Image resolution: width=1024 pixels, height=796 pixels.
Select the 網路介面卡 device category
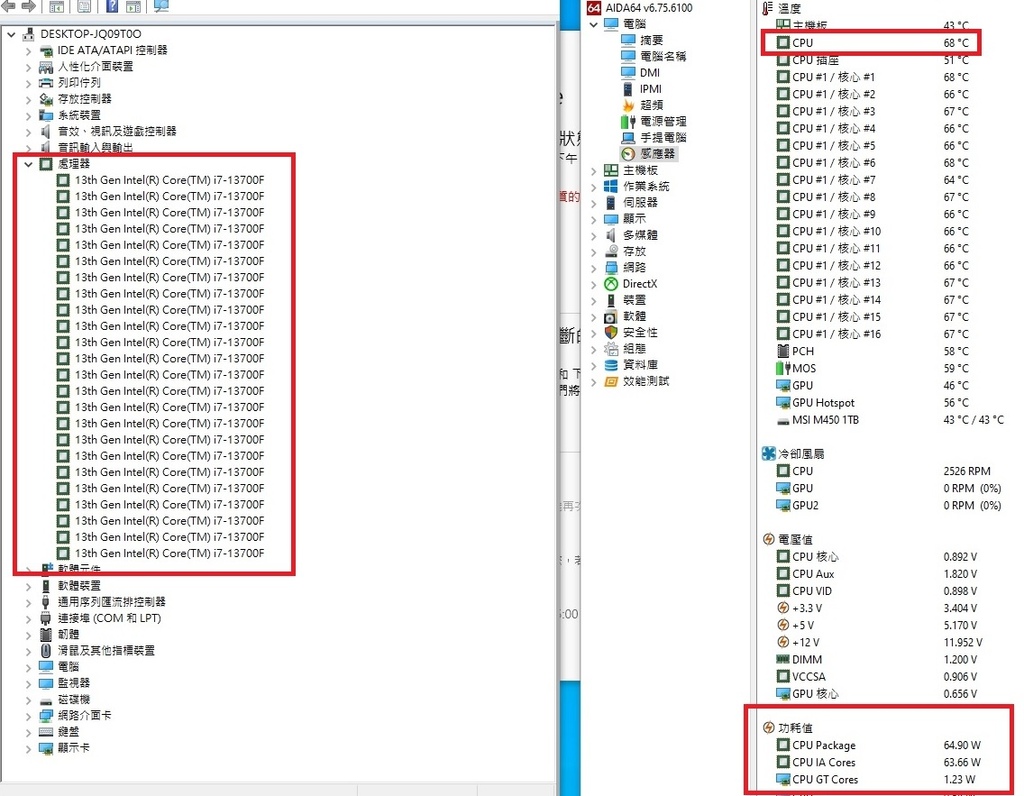click(x=84, y=716)
